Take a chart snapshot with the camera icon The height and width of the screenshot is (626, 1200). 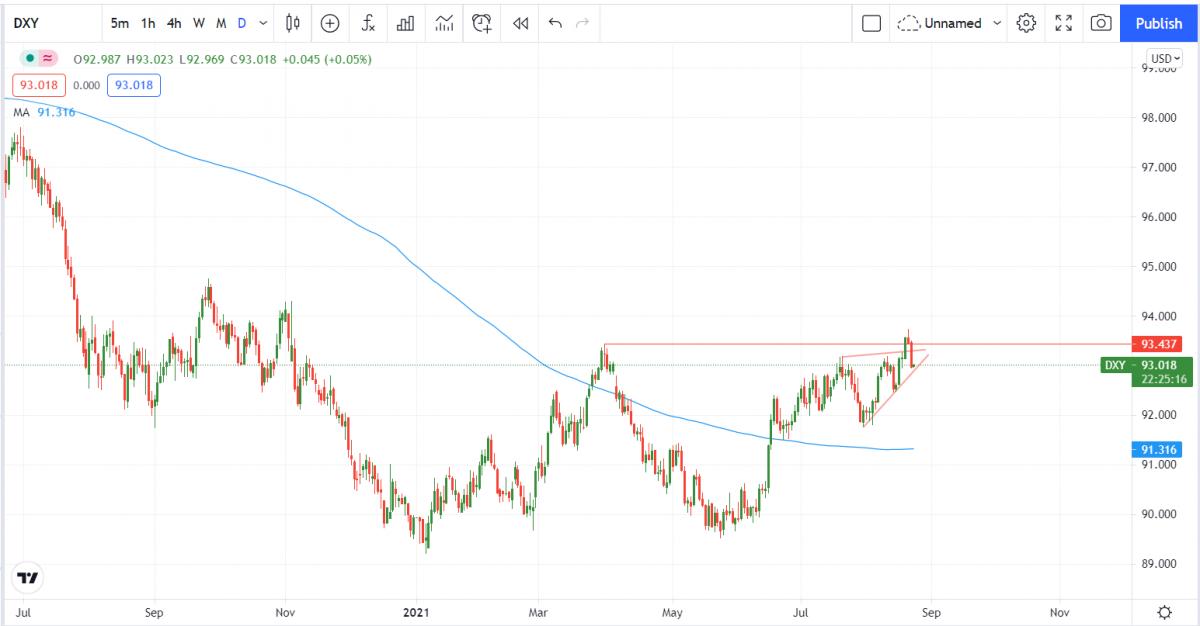click(1101, 23)
